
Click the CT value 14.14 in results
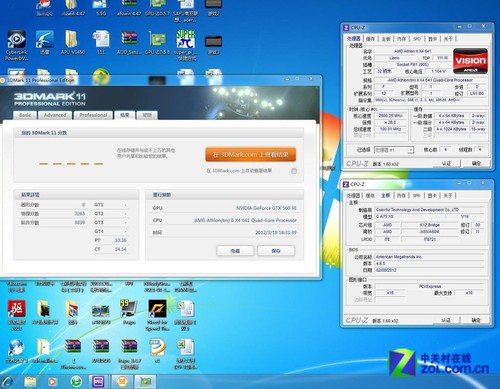point(120,249)
